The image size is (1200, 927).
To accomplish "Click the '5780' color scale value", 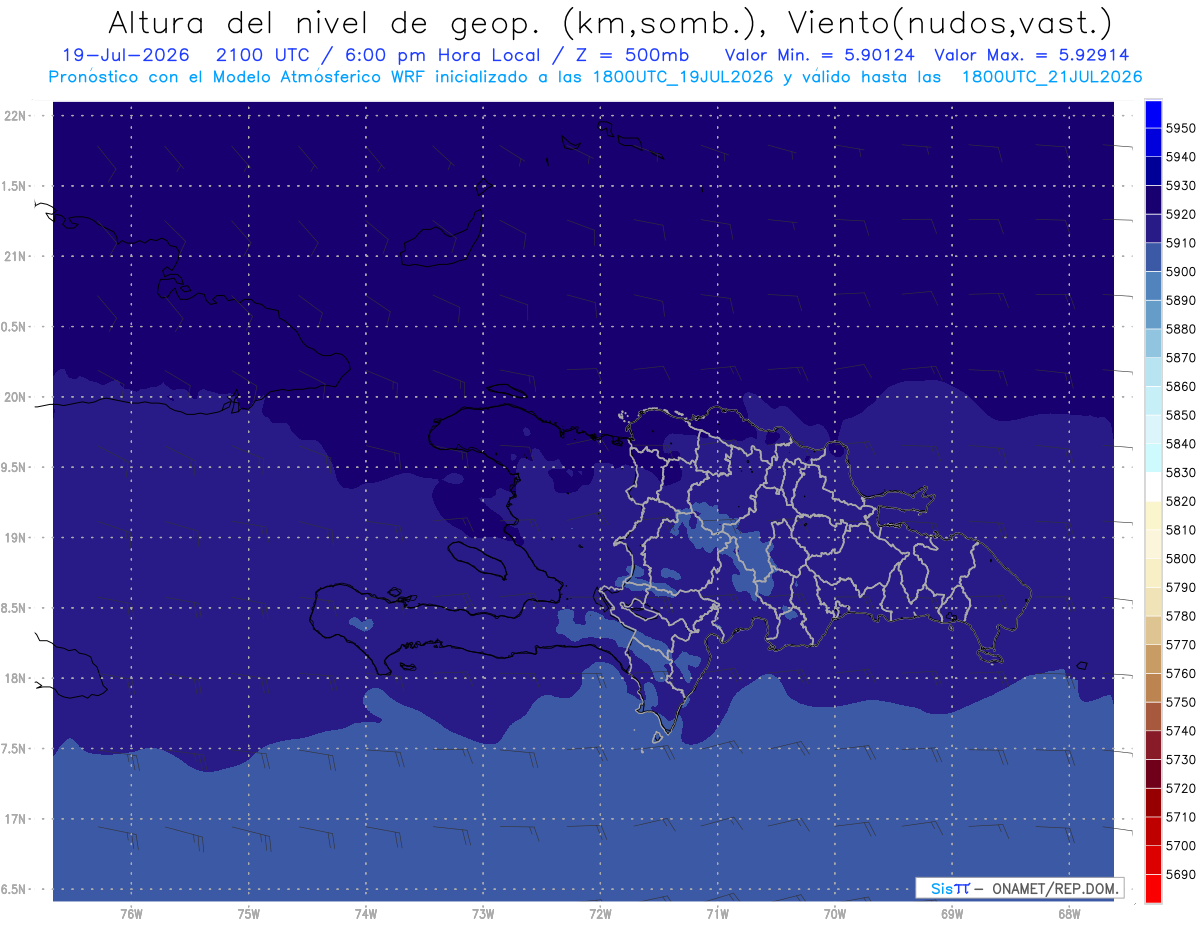I will tap(1181, 616).
